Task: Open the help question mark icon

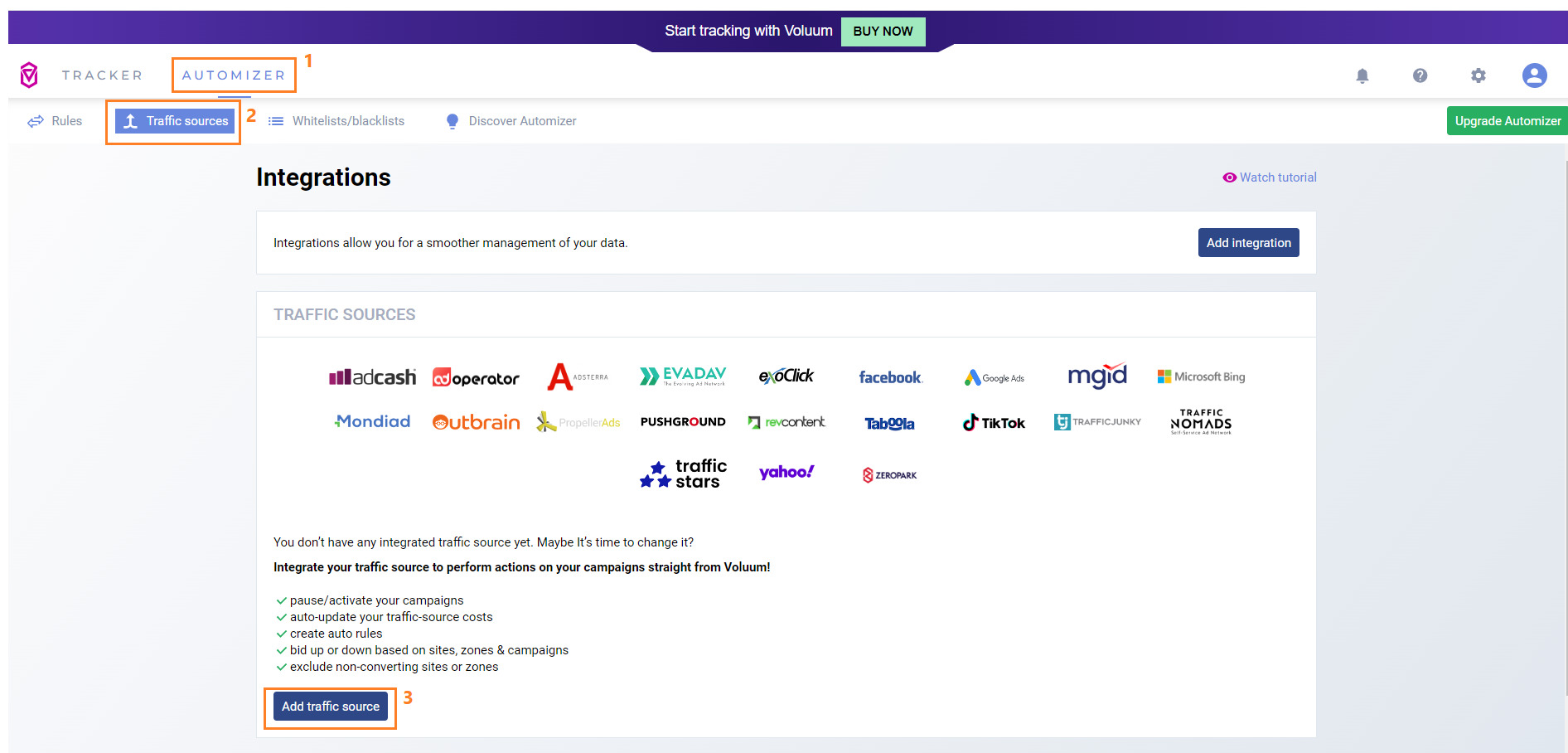Action: (x=1420, y=76)
